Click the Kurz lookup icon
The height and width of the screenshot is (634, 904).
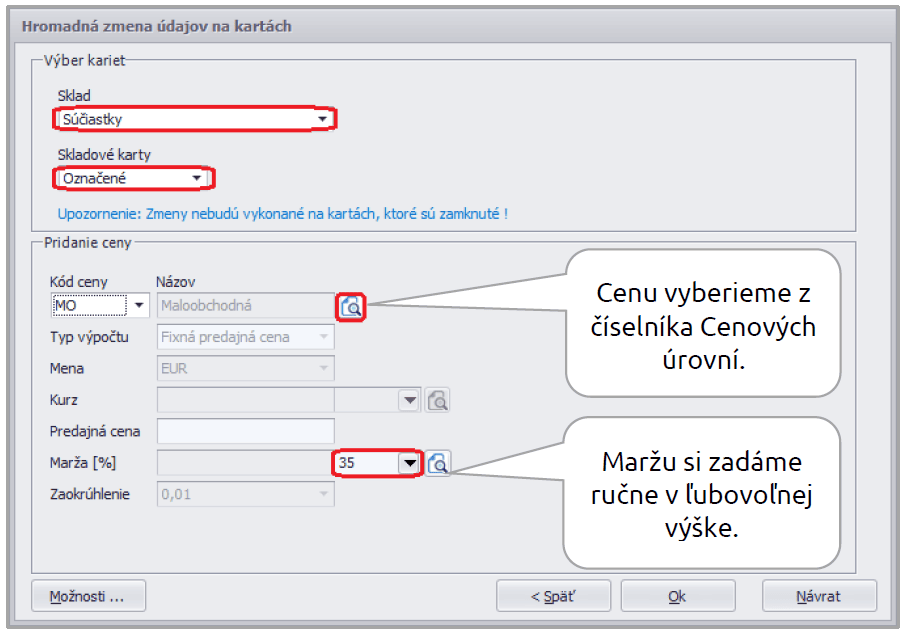[x=437, y=400]
